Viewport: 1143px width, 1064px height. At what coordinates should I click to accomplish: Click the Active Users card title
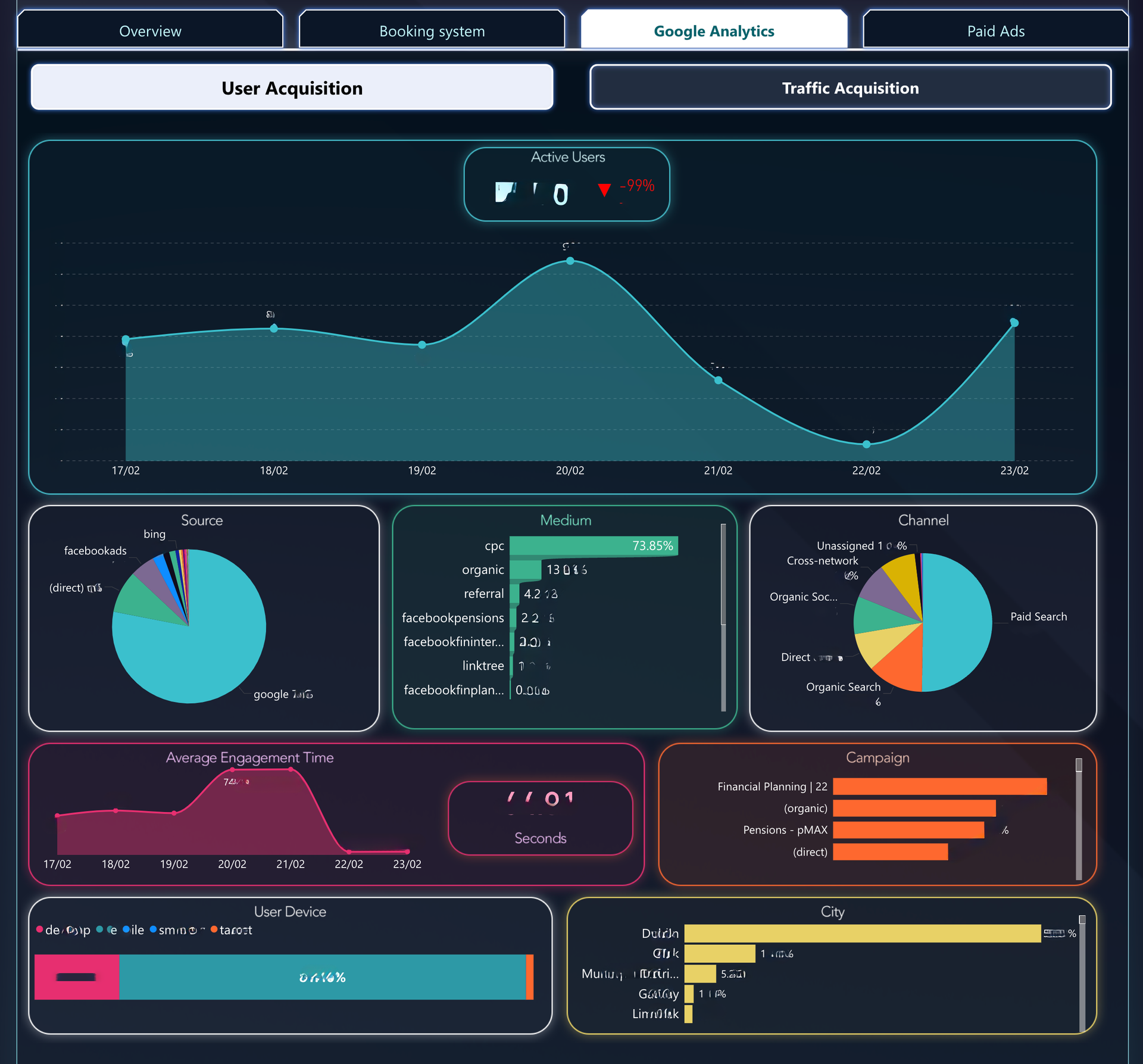(567, 157)
